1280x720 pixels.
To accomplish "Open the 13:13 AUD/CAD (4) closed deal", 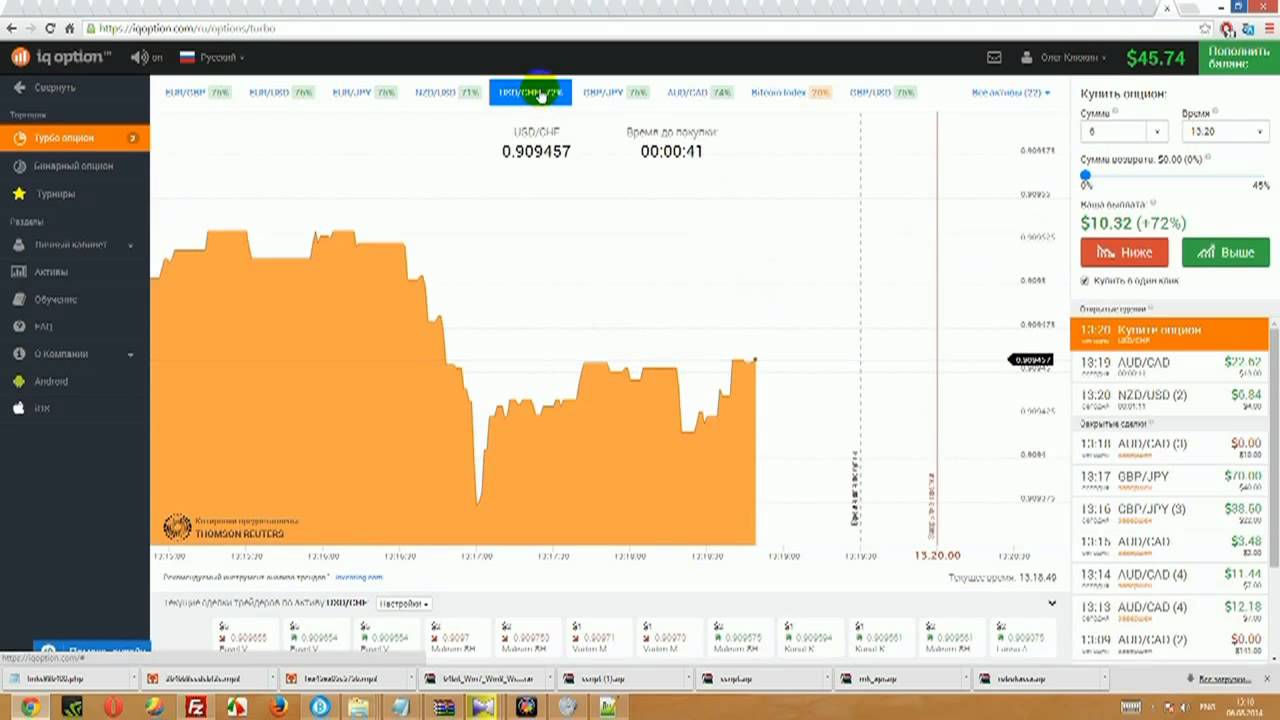I will click(1169, 612).
